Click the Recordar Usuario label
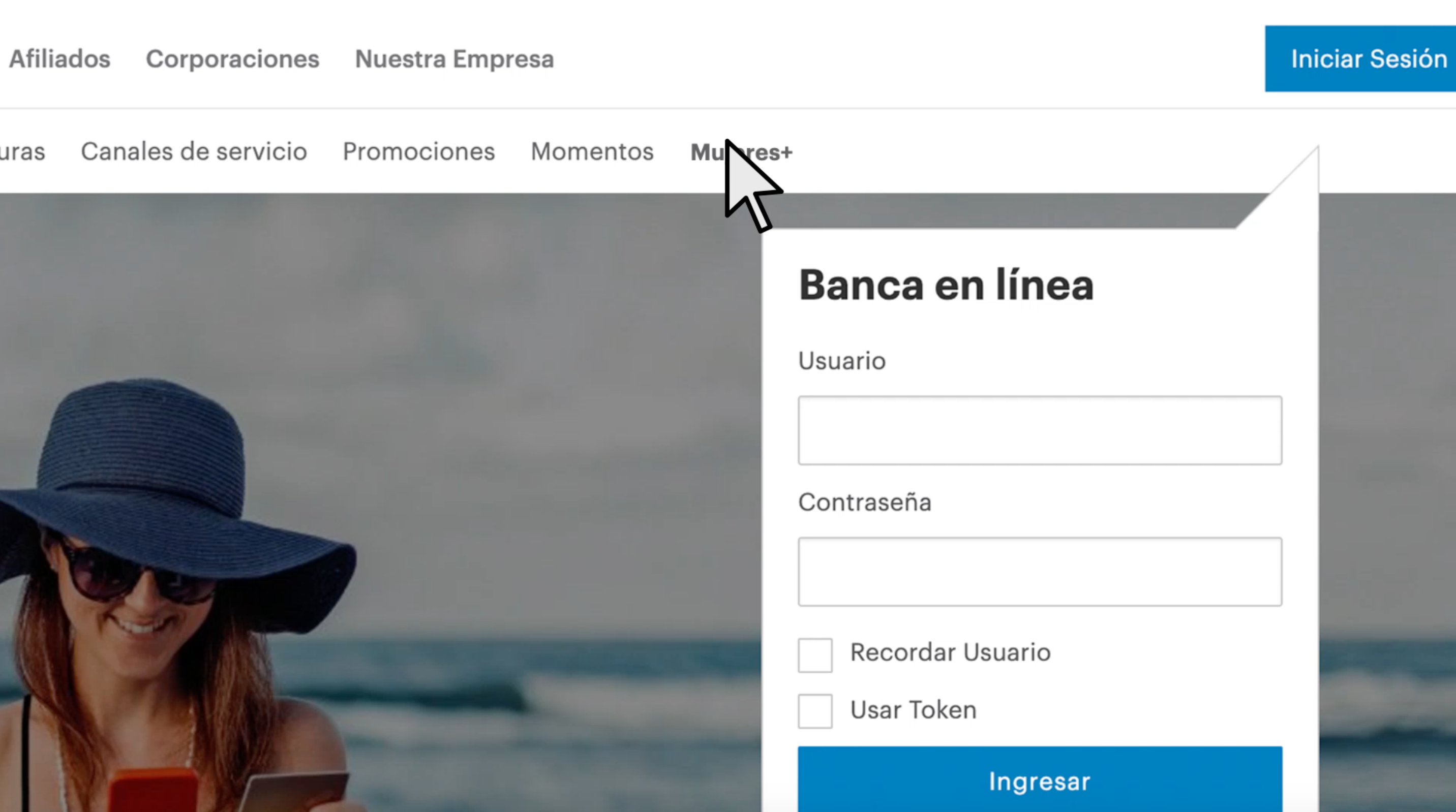This screenshot has width=1456, height=812. (950, 652)
